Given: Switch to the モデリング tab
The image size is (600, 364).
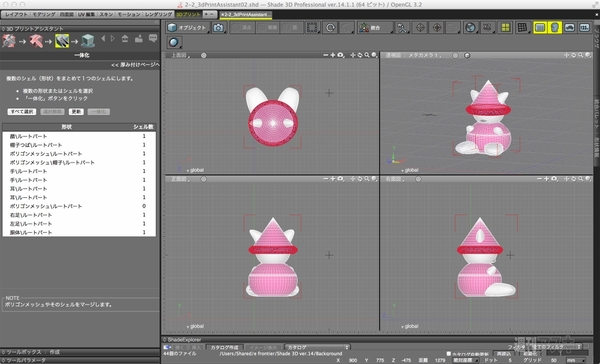Looking at the screenshot, I should [44, 15].
